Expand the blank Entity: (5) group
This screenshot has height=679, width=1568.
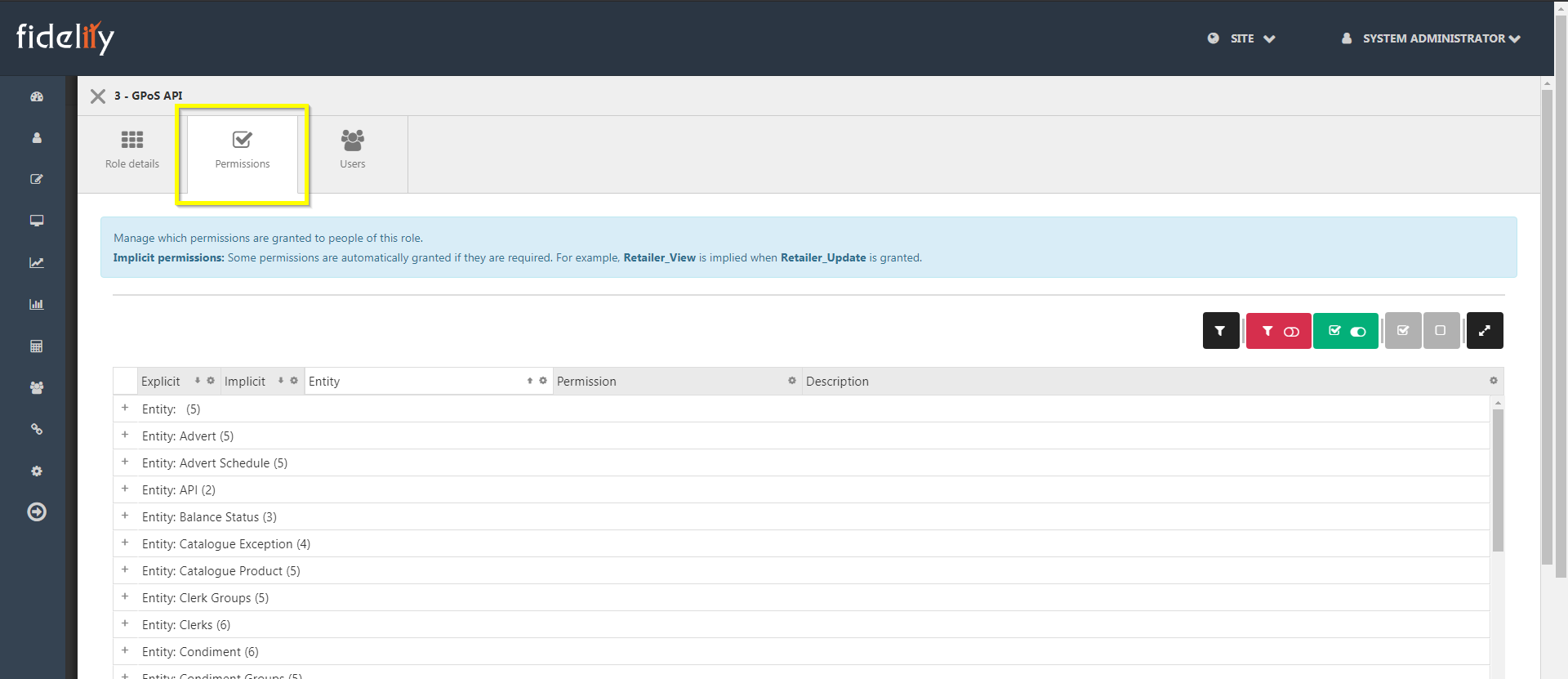pos(125,408)
